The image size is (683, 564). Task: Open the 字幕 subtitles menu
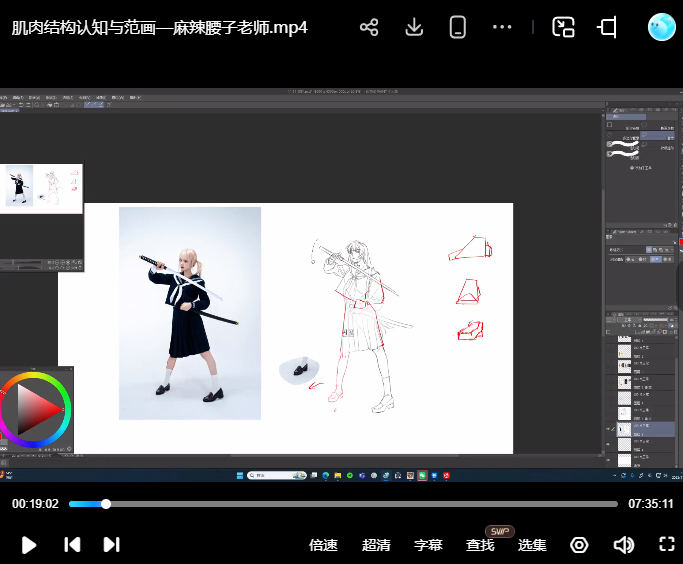[428, 545]
